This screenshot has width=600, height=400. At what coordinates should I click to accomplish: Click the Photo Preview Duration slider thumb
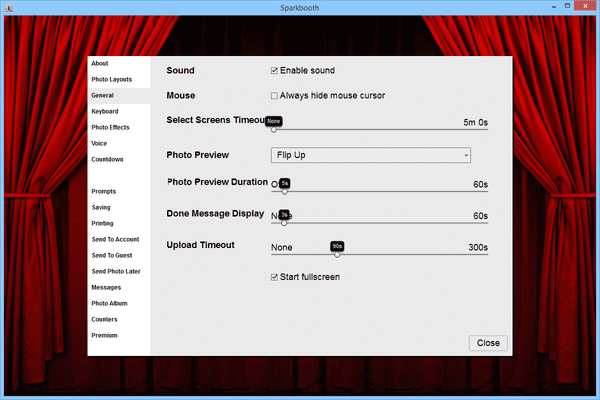pyautogui.click(x=285, y=191)
